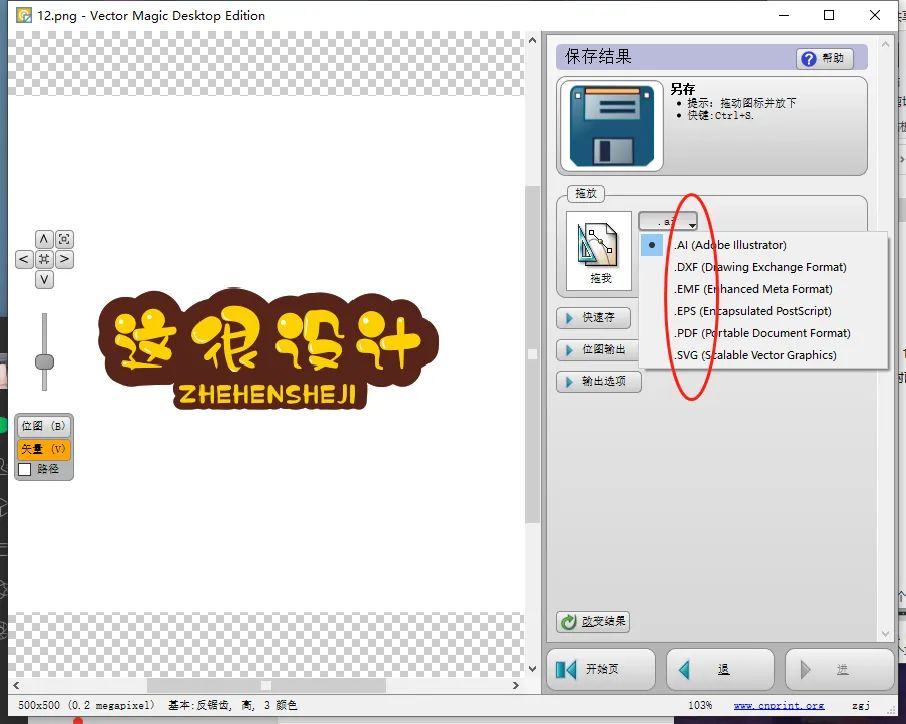The width and height of the screenshot is (906, 724).
Task: Pan the view right with the arrow button
Action: click(64, 259)
